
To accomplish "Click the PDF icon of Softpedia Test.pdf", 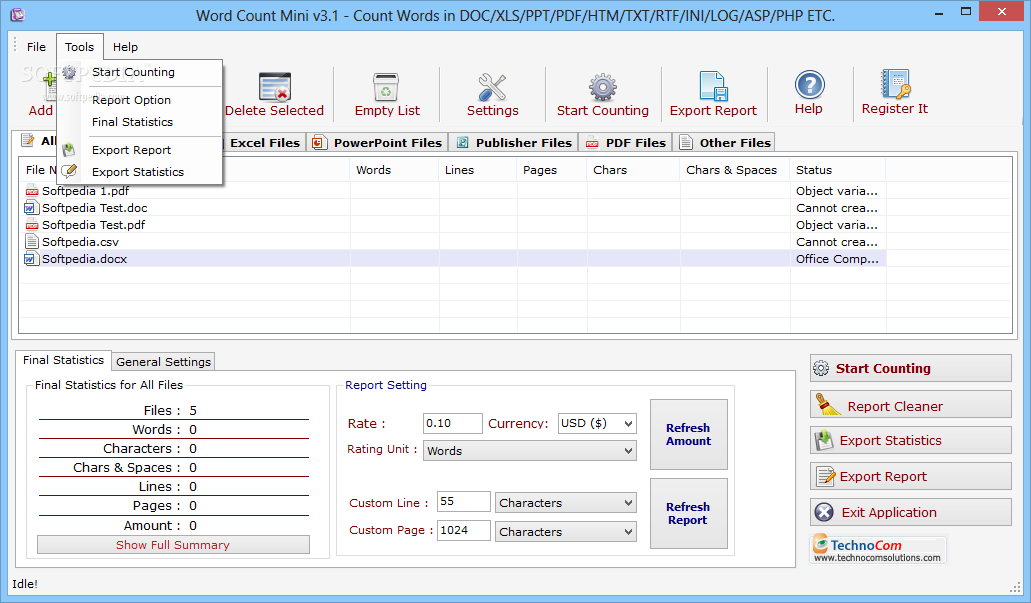I will click(32, 226).
